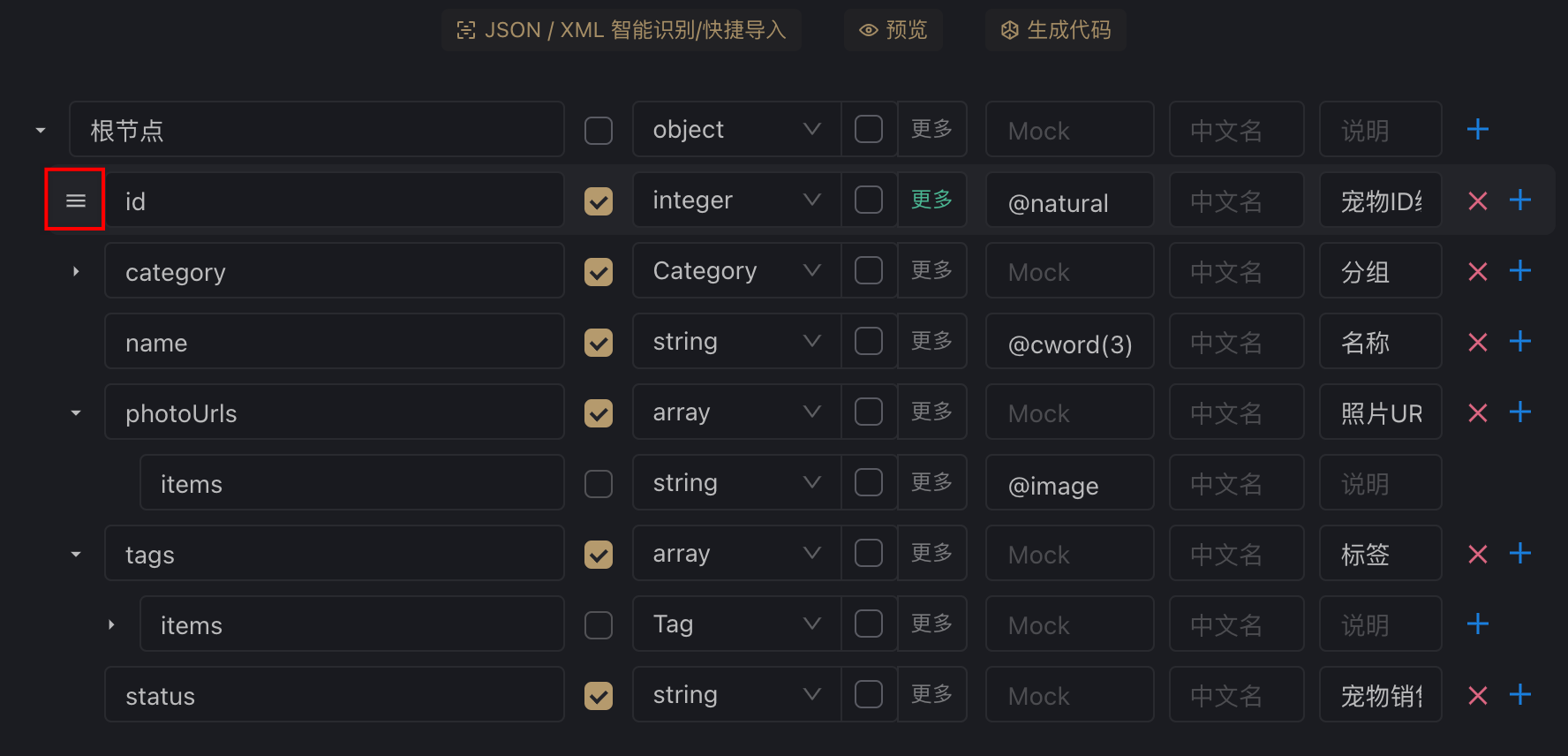The height and width of the screenshot is (756, 1568).
Task: Delete the tags field row
Action: pos(1478,554)
